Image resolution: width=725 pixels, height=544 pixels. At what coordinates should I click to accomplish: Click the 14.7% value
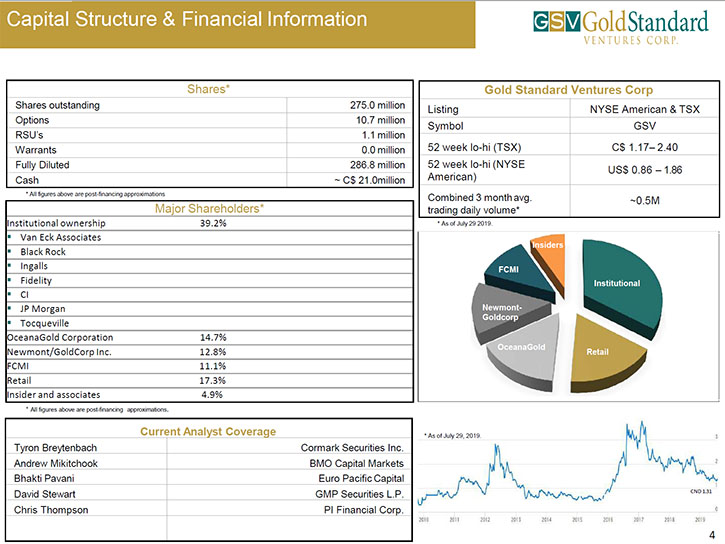[213, 337]
